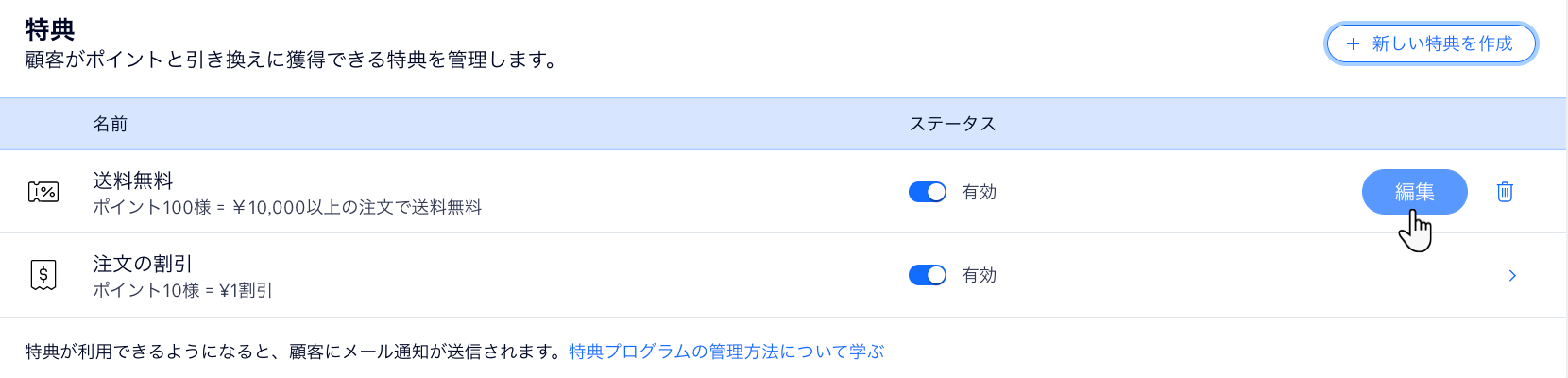1568x378 pixels.
Task: Click the 名前 column header
Action: click(111, 124)
